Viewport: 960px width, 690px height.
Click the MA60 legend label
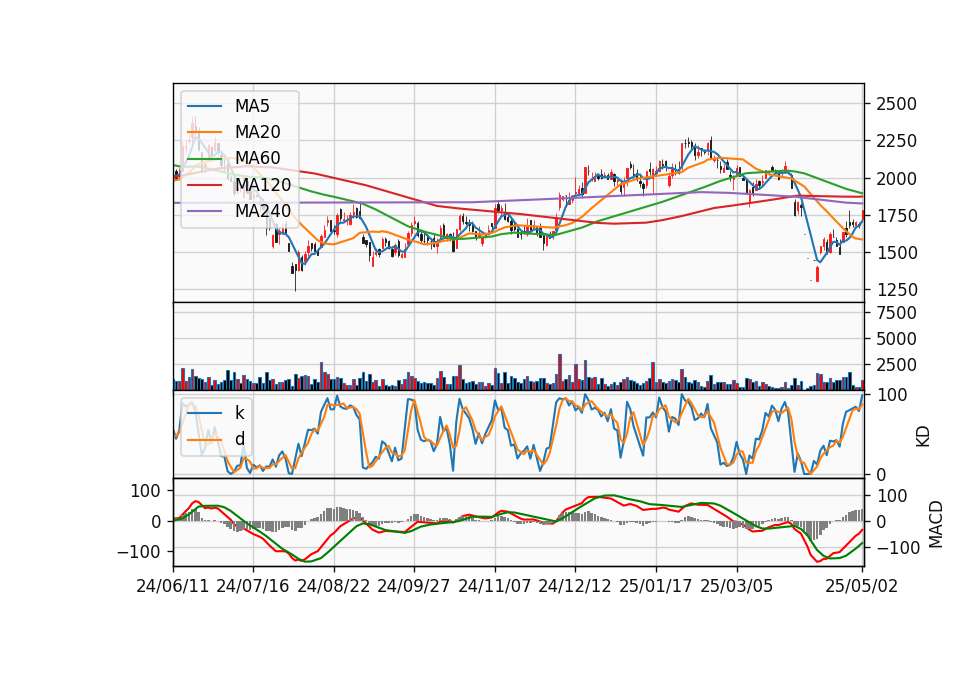click(x=258, y=158)
